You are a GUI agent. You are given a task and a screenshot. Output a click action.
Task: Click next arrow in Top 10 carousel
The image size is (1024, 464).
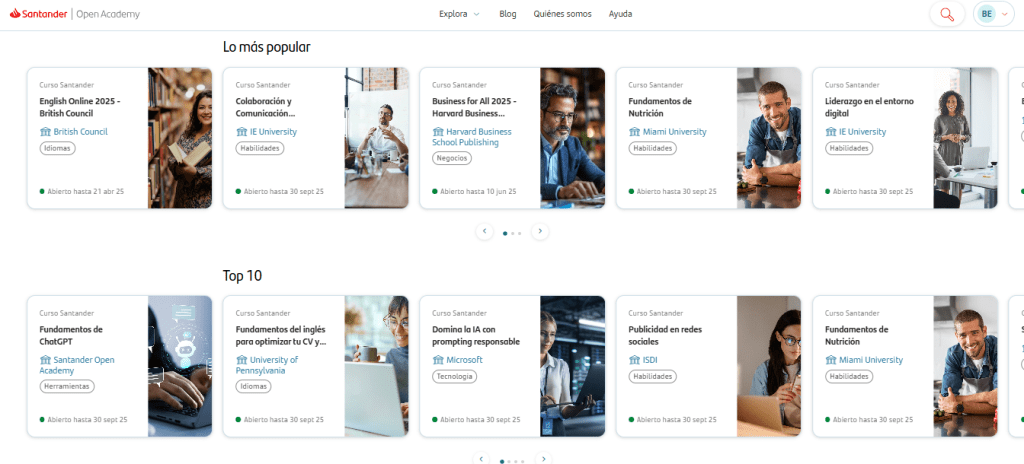pyautogui.click(x=543, y=459)
